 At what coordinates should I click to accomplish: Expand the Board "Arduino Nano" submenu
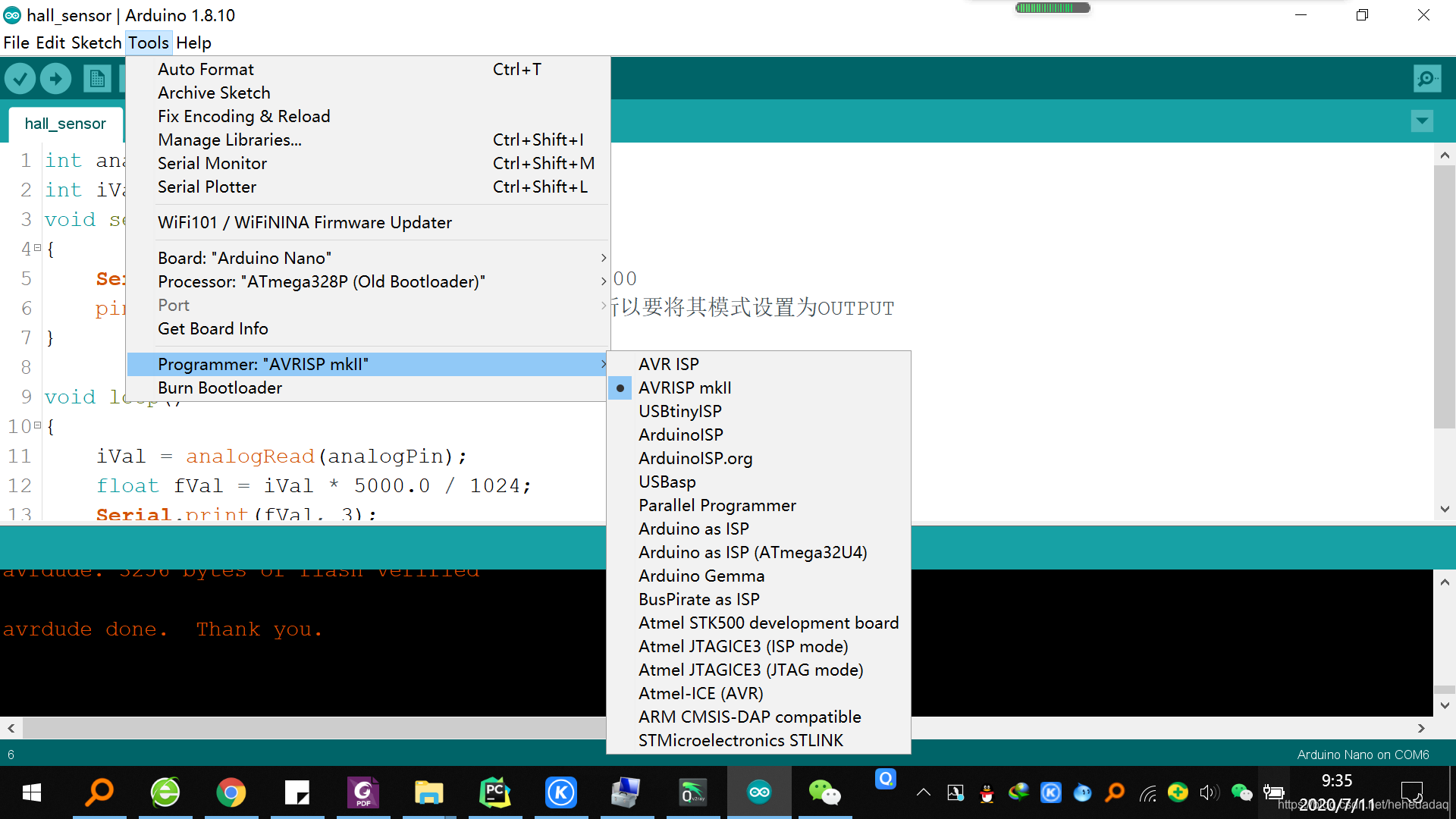(244, 257)
